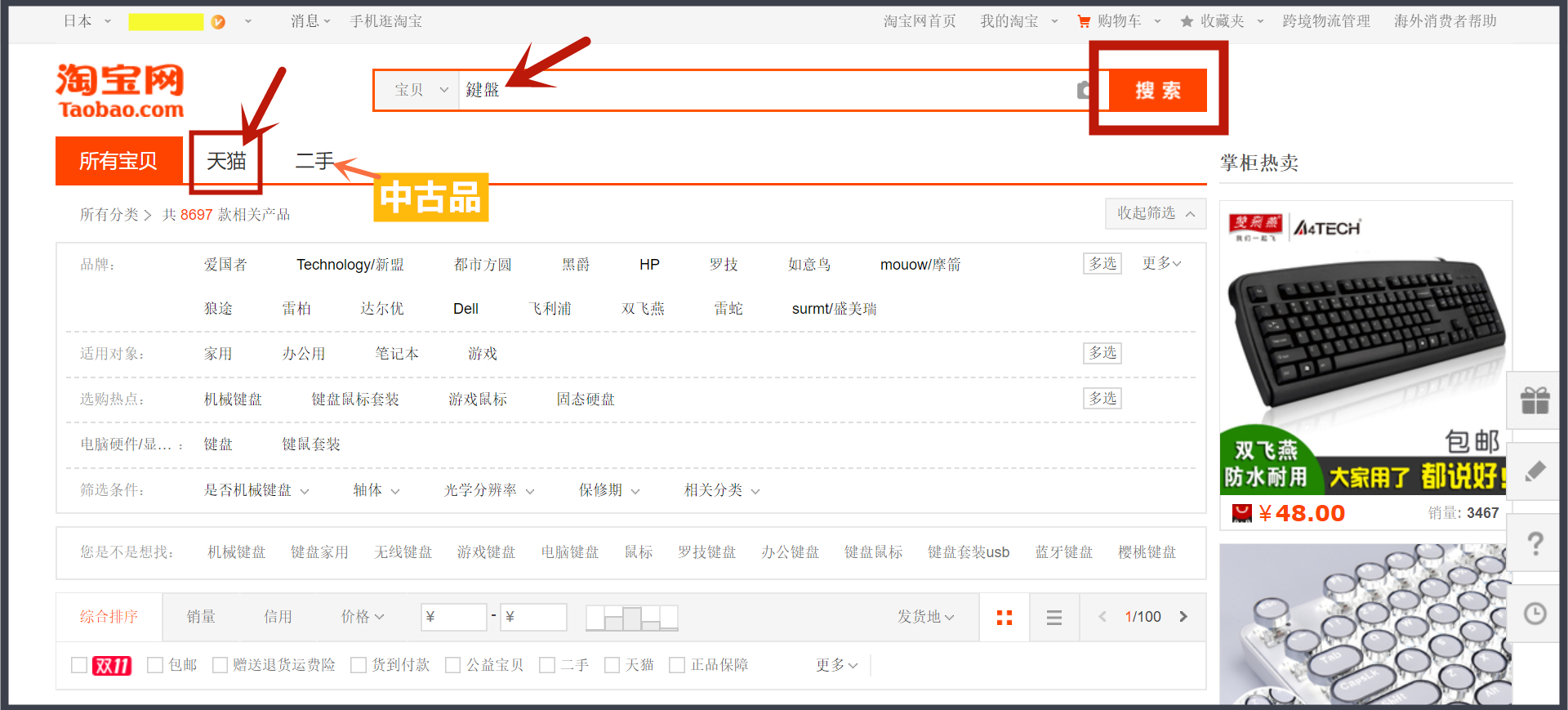Toggle the 货到付款 checkbox

click(x=359, y=665)
